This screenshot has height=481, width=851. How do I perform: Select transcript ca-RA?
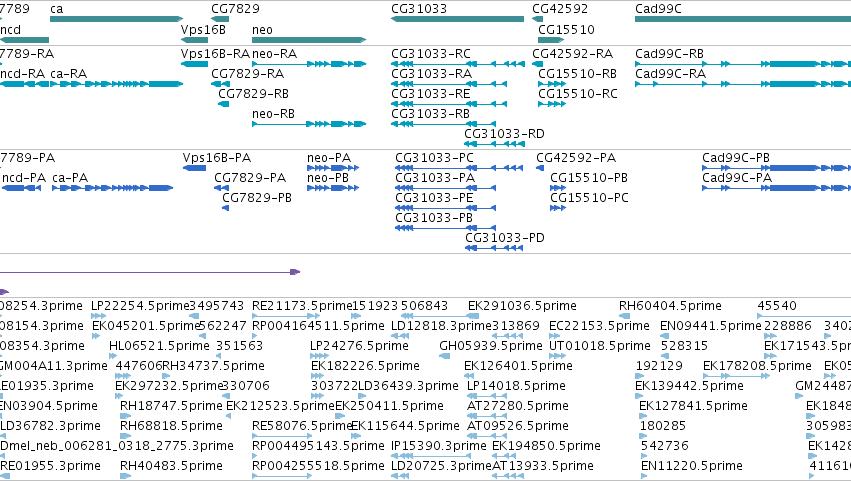click(x=117, y=84)
